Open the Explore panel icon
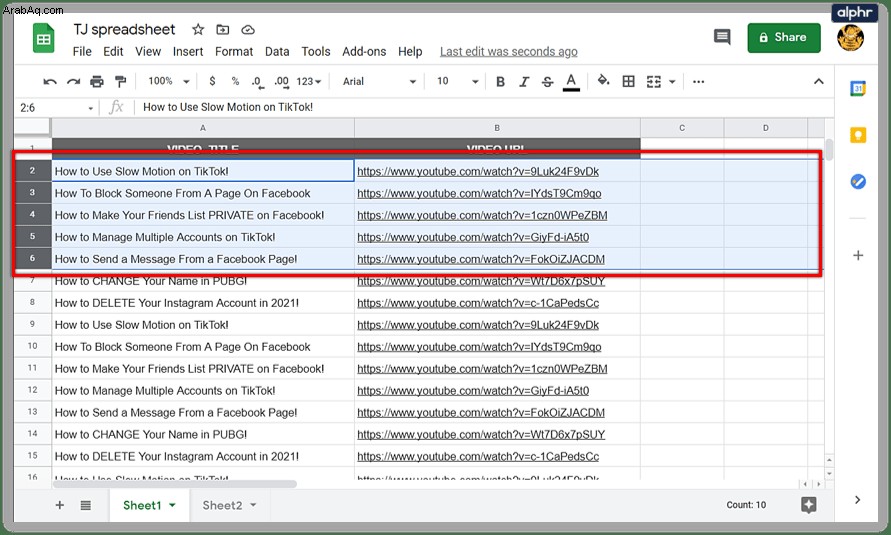Image resolution: width=891 pixels, height=535 pixels. tap(809, 504)
